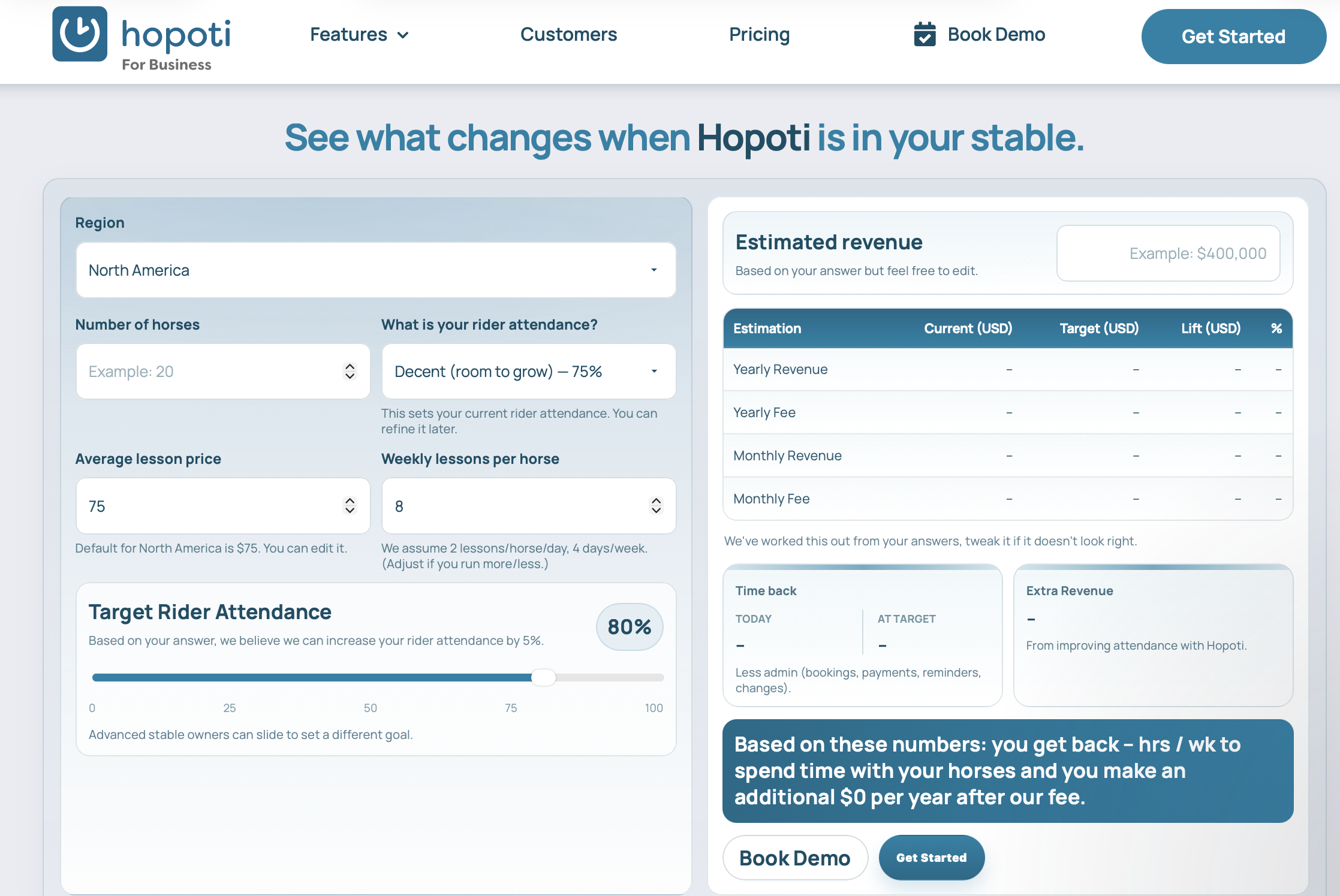Click the Weekly lessons field showing 8
Viewport: 1340px width, 896px height.
click(x=516, y=506)
